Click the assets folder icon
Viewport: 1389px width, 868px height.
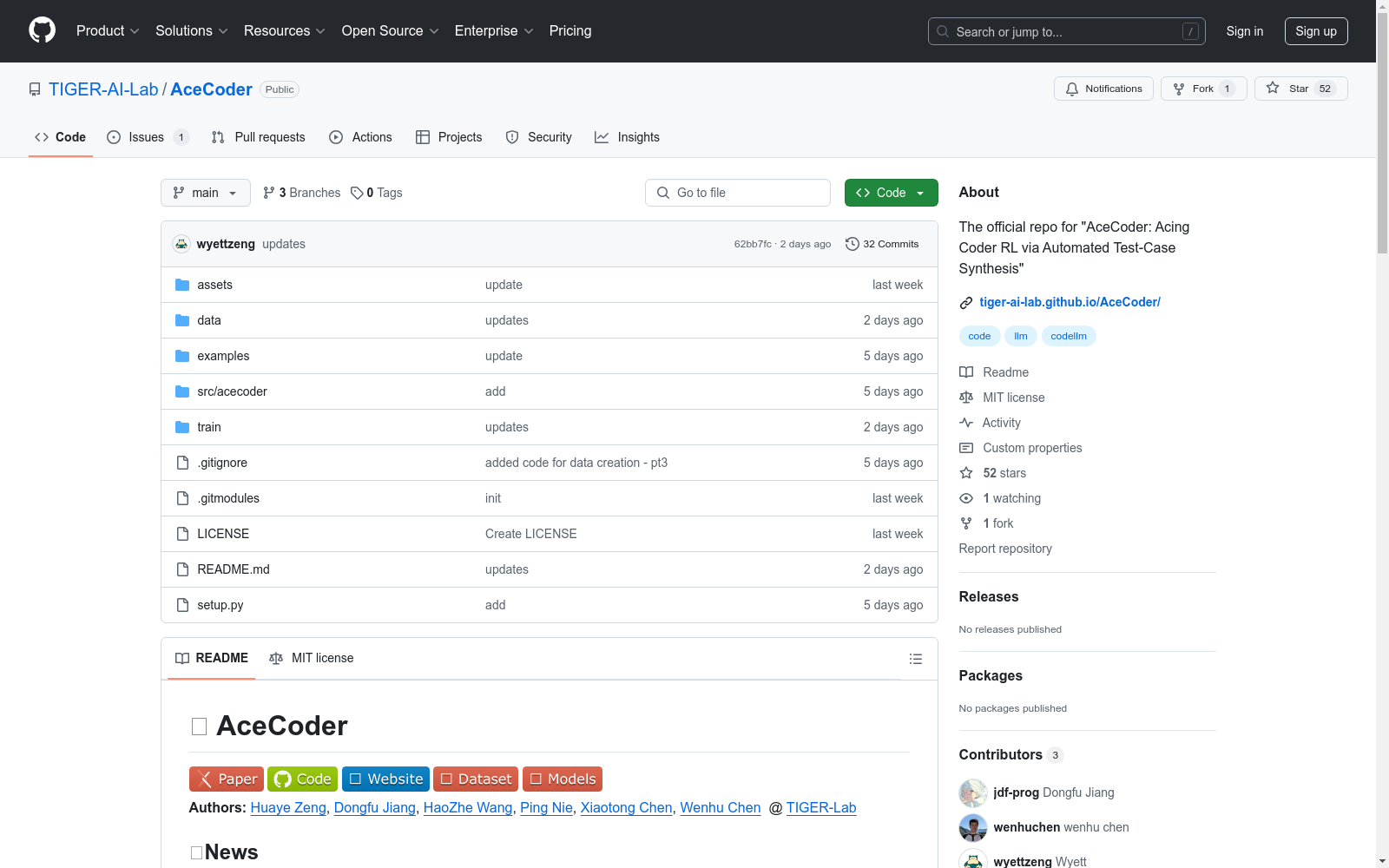coord(182,285)
